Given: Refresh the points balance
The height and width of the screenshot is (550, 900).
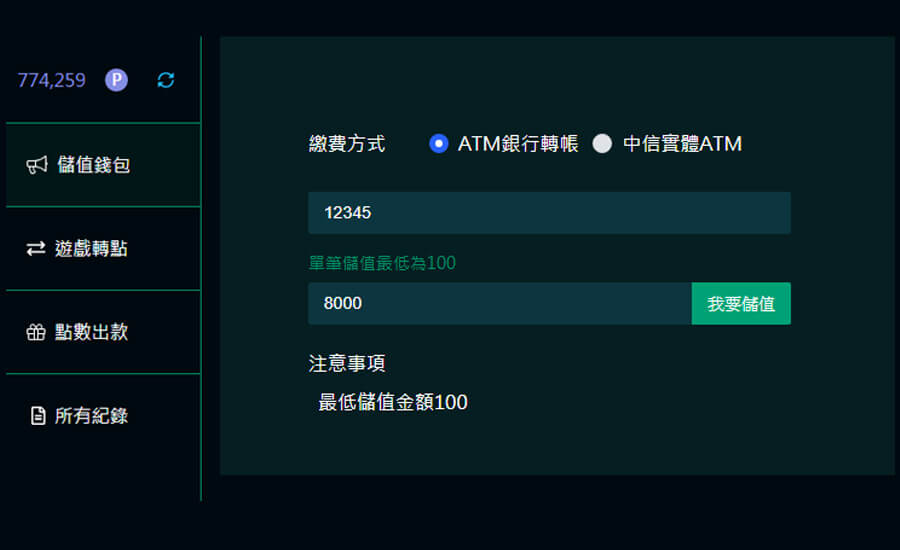Looking at the screenshot, I should pos(166,80).
